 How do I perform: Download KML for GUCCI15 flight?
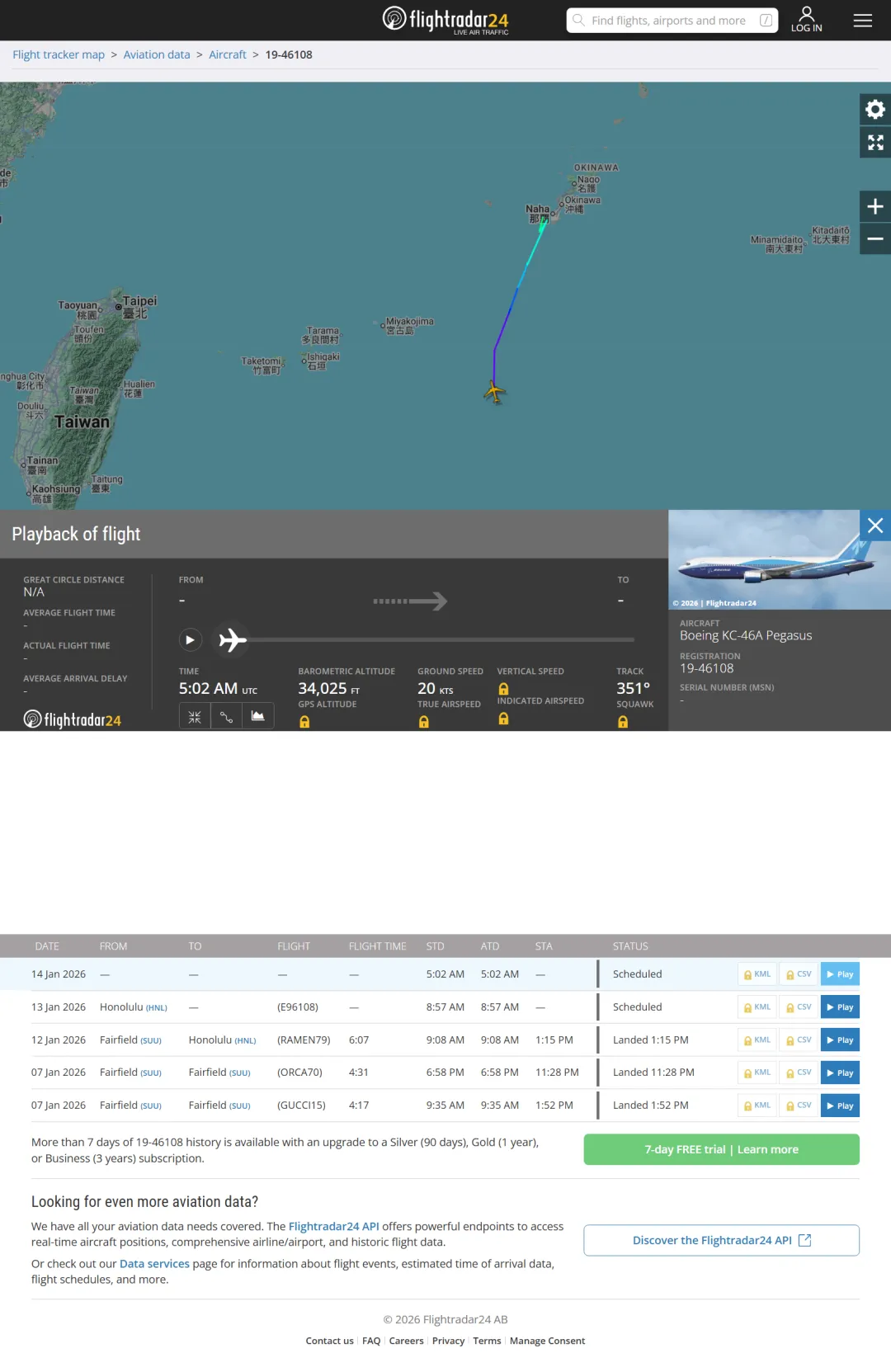[x=757, y=1106]
